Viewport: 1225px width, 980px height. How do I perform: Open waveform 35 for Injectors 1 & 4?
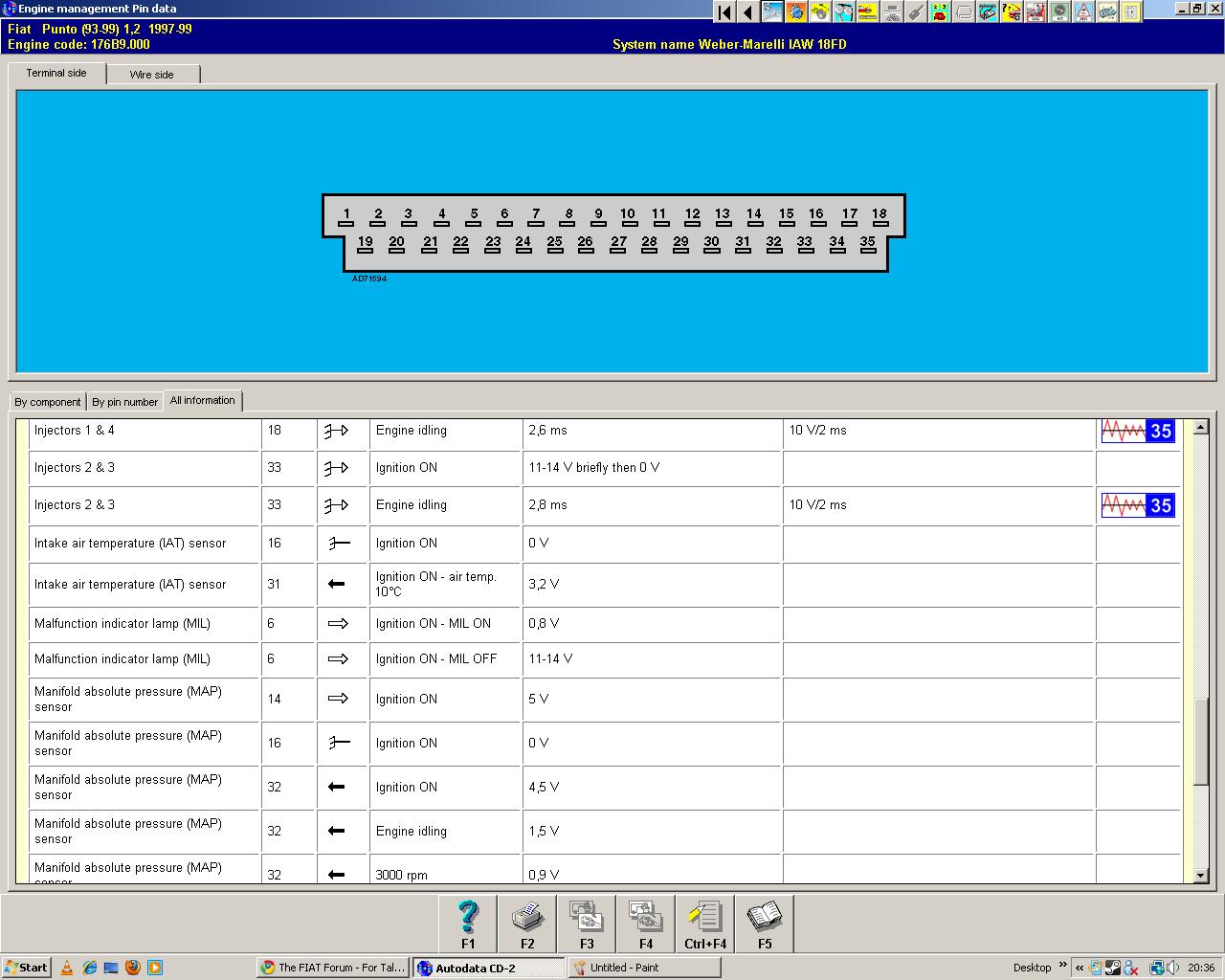[x=1138, y=431]
